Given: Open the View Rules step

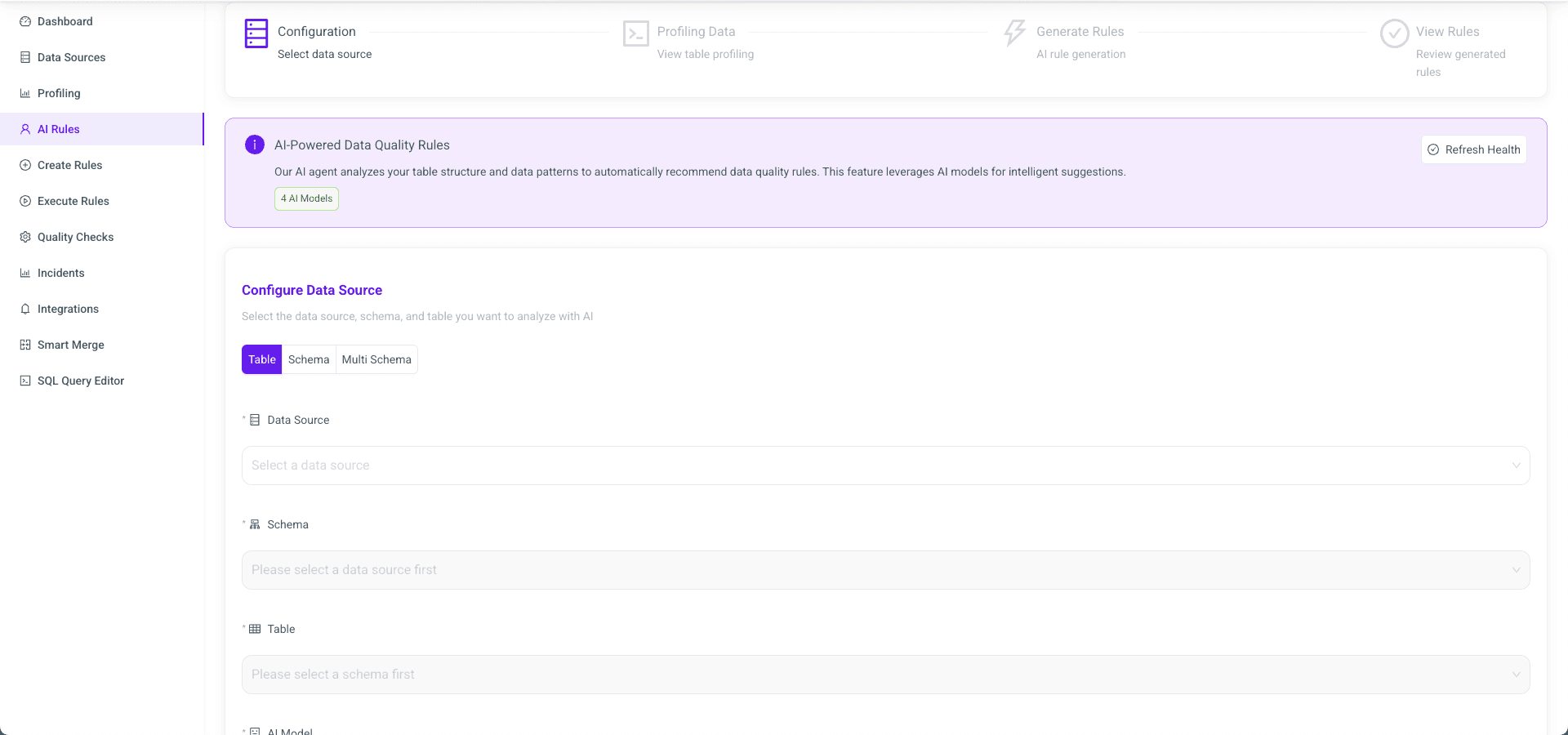Looking at the screenshot, I should [x=1447, y=31].
